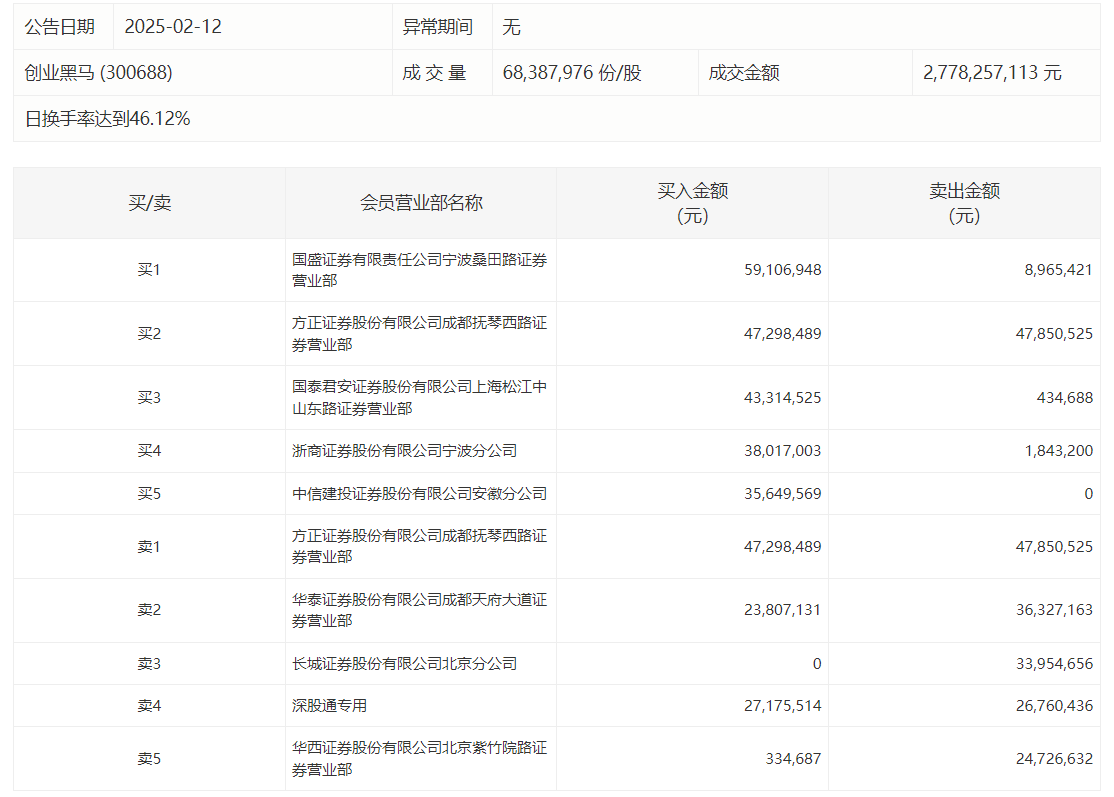Select sell amount 0 in 买5 row
Image resolution: width=1114 pixels, height=797 pixels.
click(1088, 494)
